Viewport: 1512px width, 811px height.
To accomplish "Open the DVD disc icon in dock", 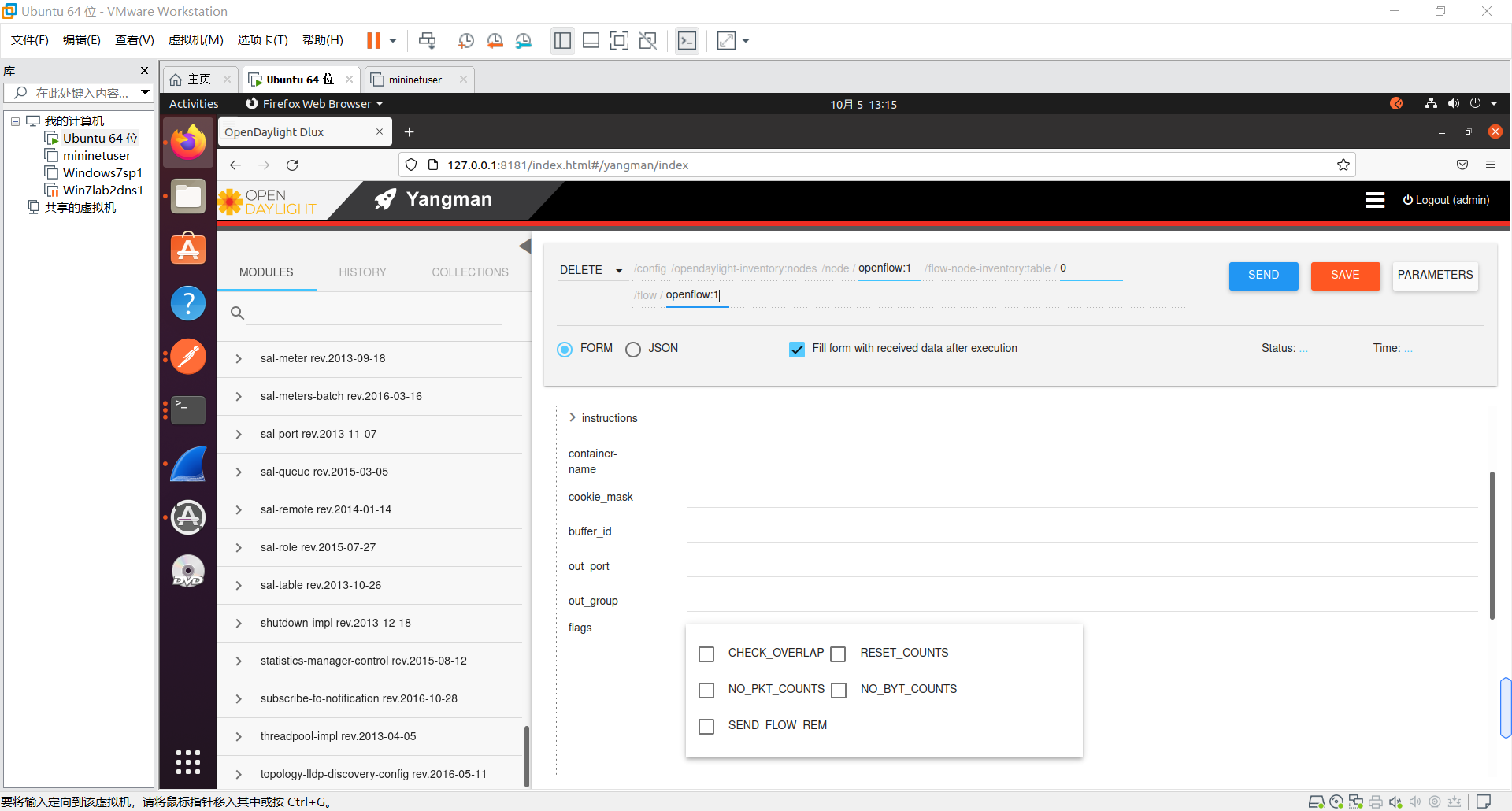I will tap(188, 571).
